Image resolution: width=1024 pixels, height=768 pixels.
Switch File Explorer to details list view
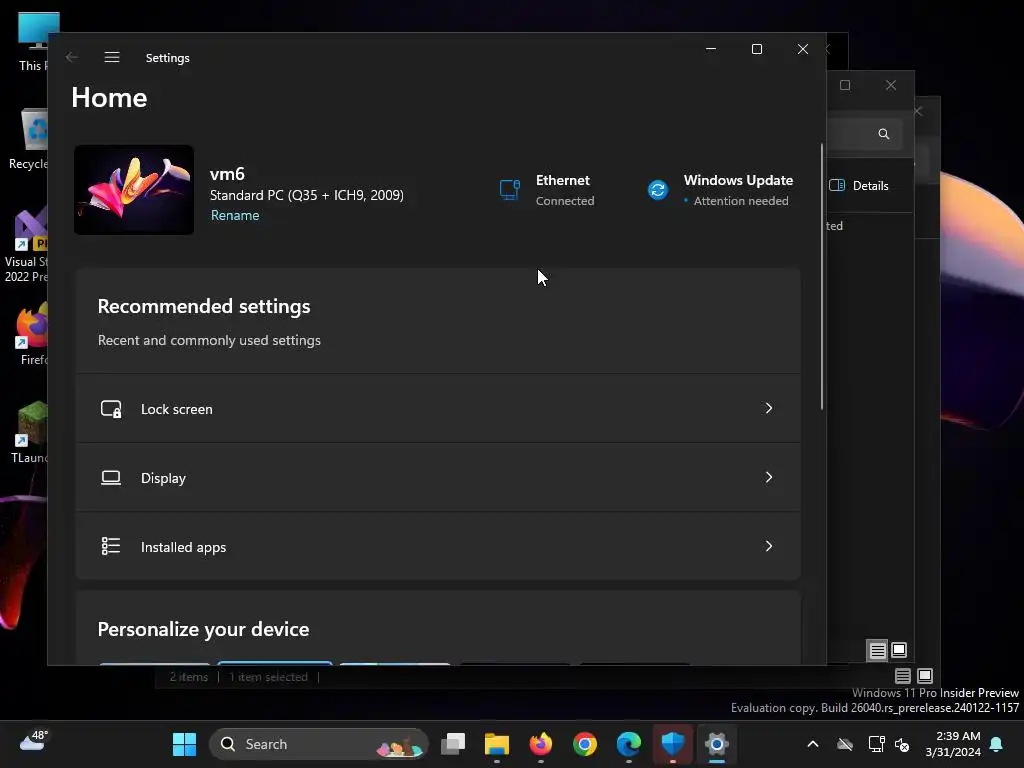click(x=878, y=650)
